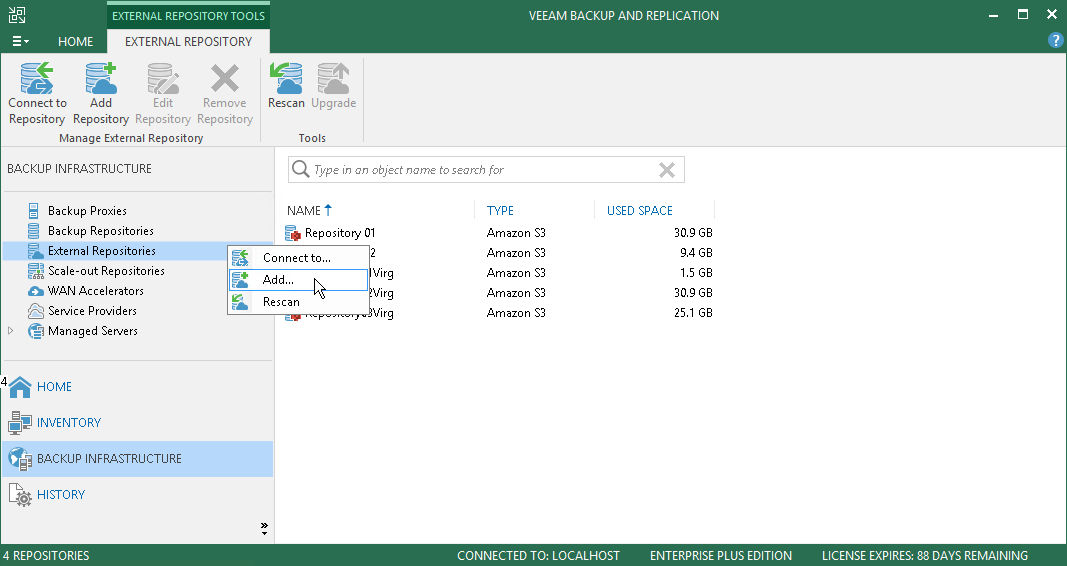Click Add... context menu icon
This screenshot has height=566, width=1067.
(240, 280)
